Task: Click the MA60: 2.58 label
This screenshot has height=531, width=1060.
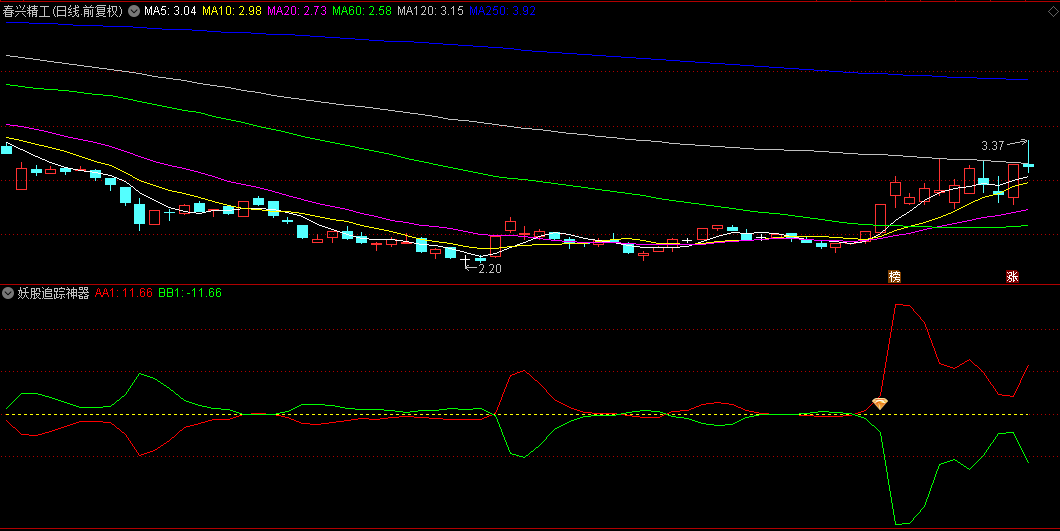Action: point(362,11)
